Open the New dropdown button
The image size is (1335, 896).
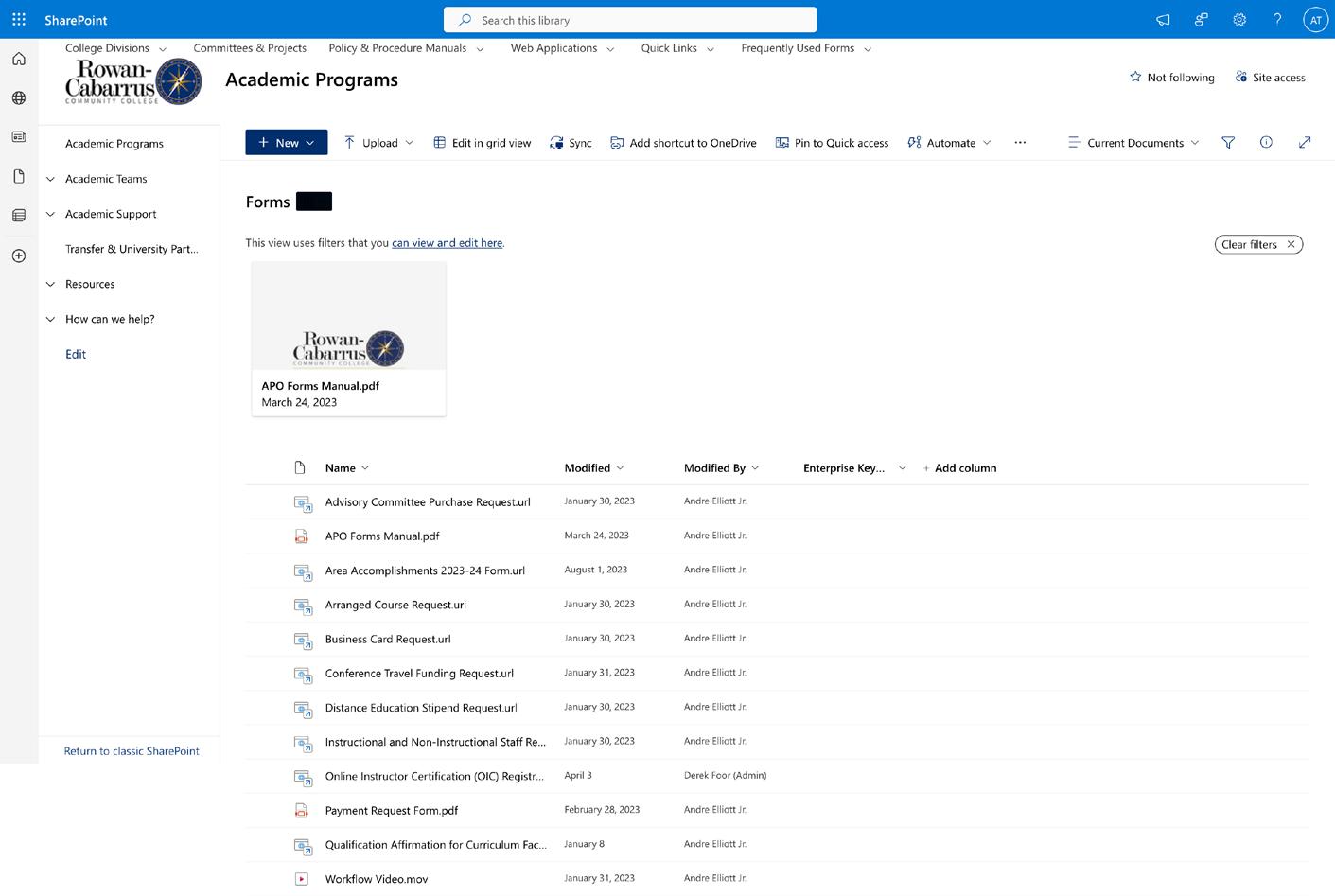287,142
